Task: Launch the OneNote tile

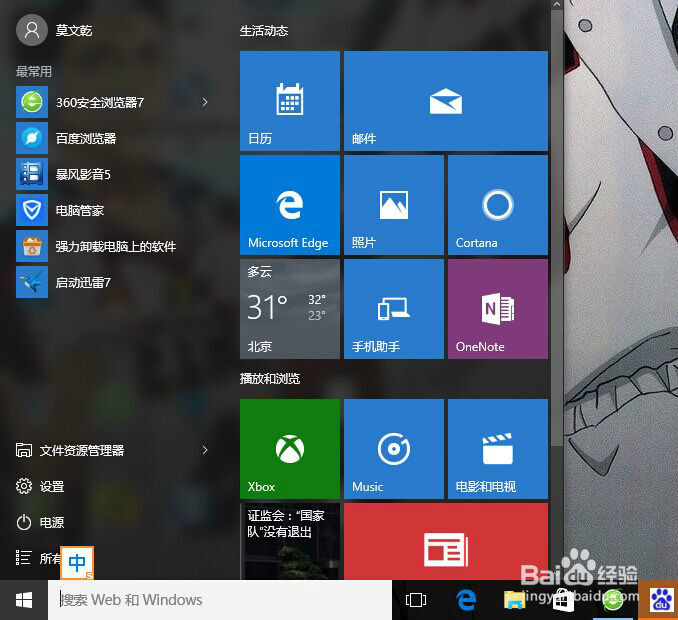Action: coord(498,309)
